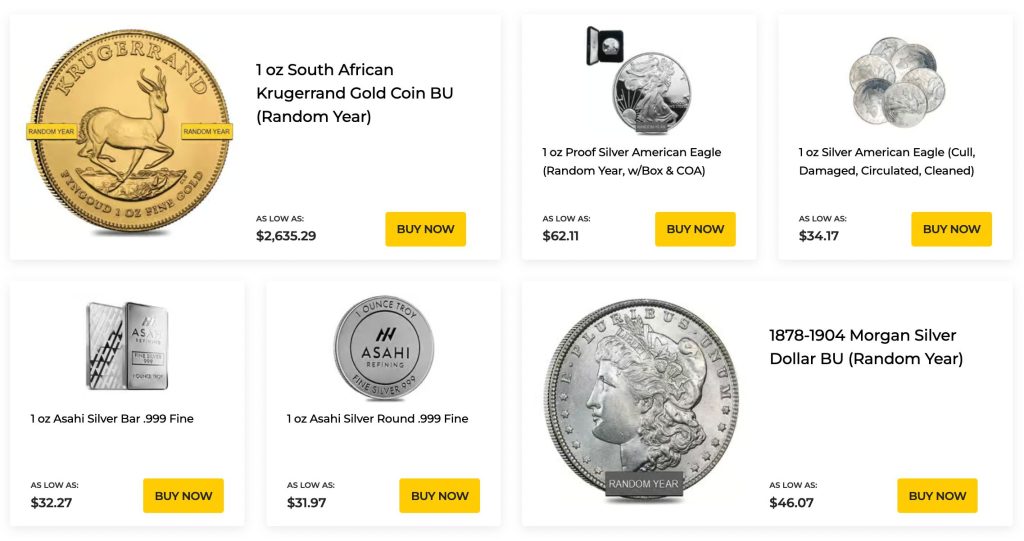1024x541 pixels.
Task: Buy the Asahi Silver Round now
Action: pos(439,496)
